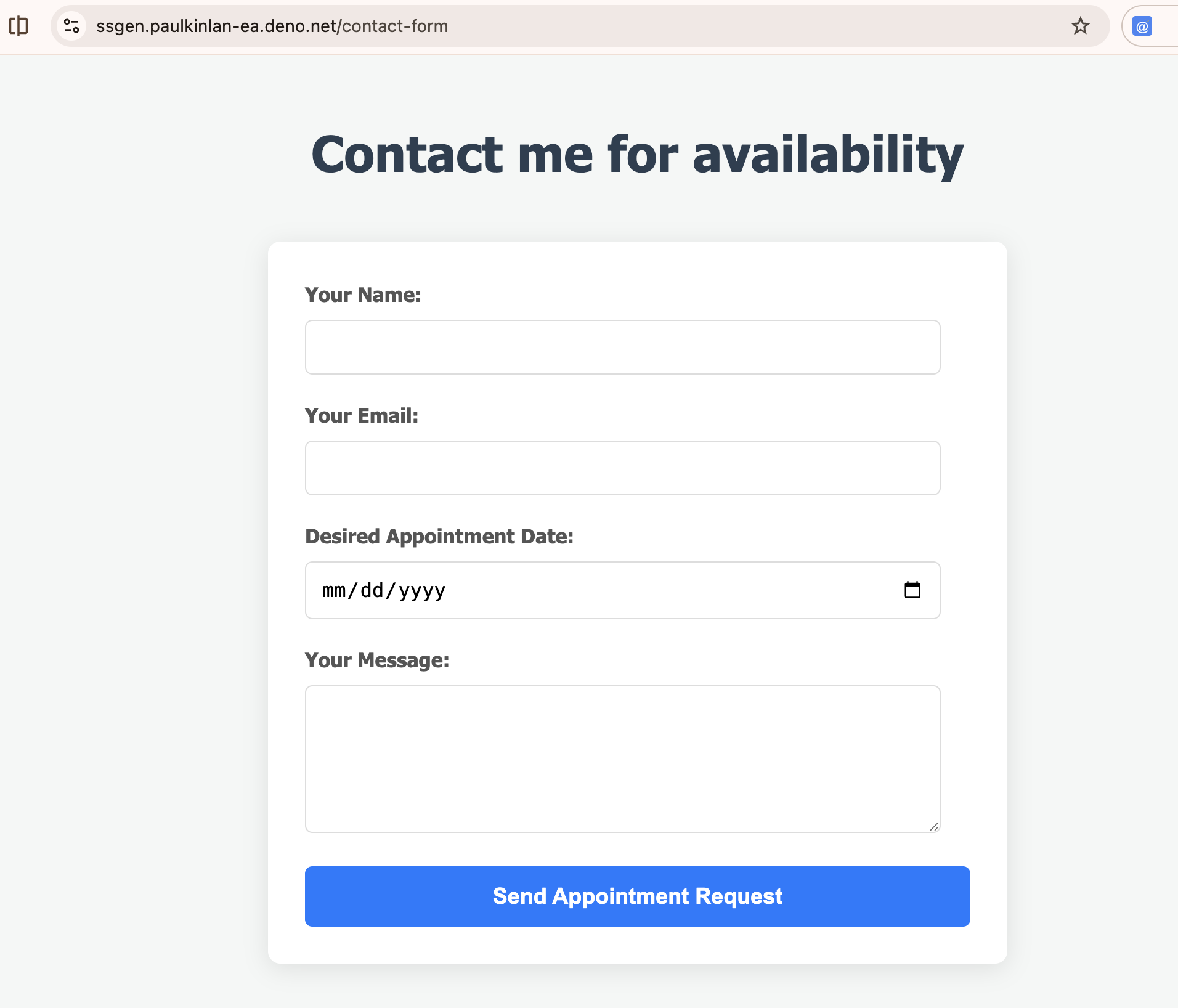
Task: Click the message textarea resize handle
Action: pos(934,826)
